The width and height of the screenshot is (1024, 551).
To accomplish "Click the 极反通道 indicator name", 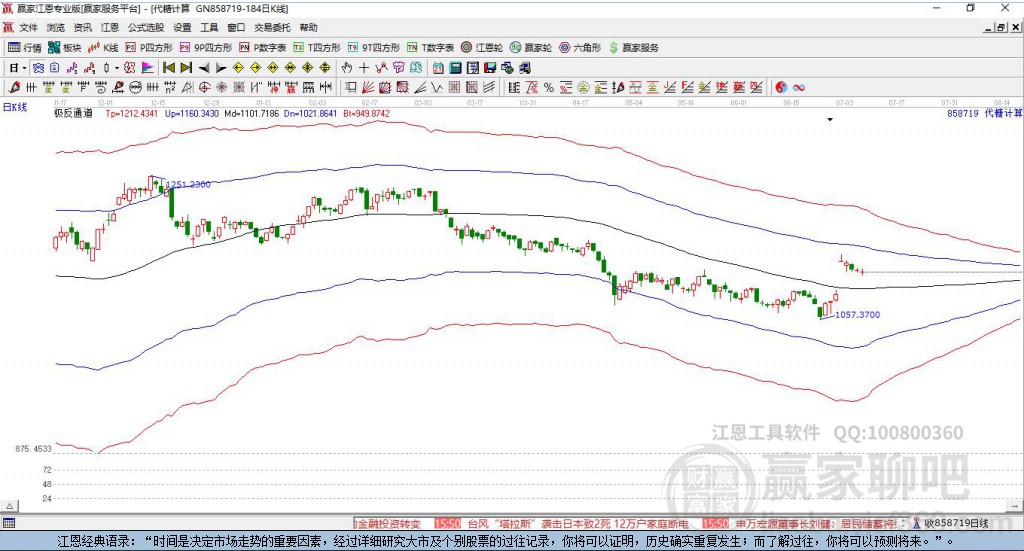I will click(73, 114).
